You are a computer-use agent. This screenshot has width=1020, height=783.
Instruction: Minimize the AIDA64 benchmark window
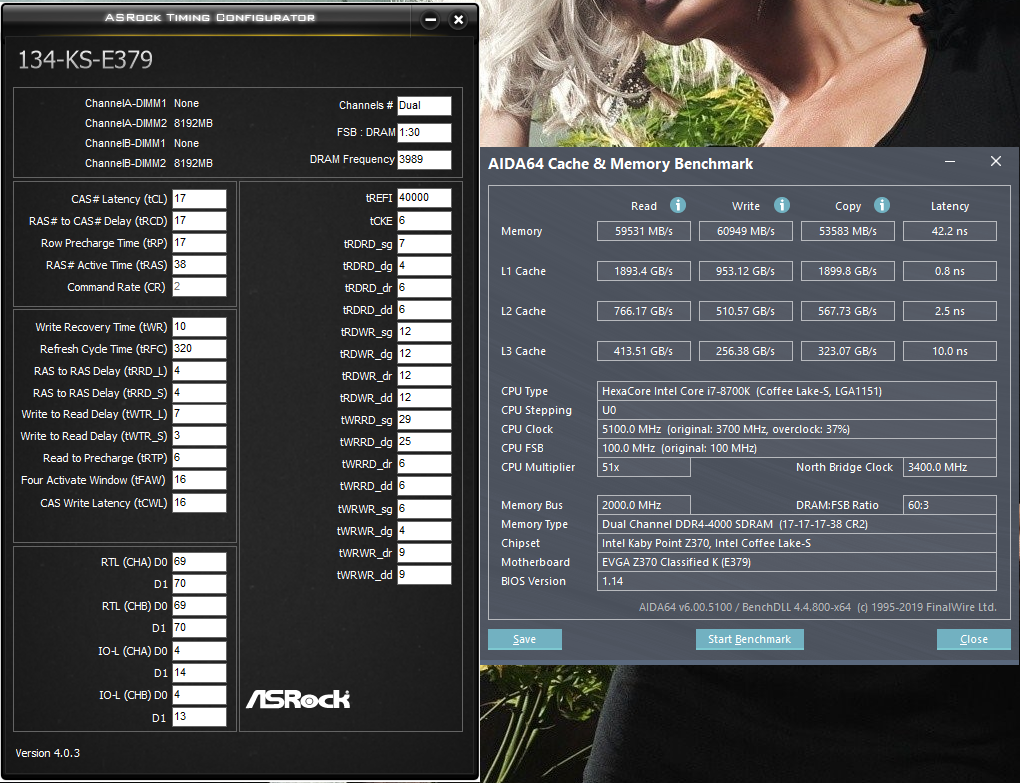(x=950, y=161)
